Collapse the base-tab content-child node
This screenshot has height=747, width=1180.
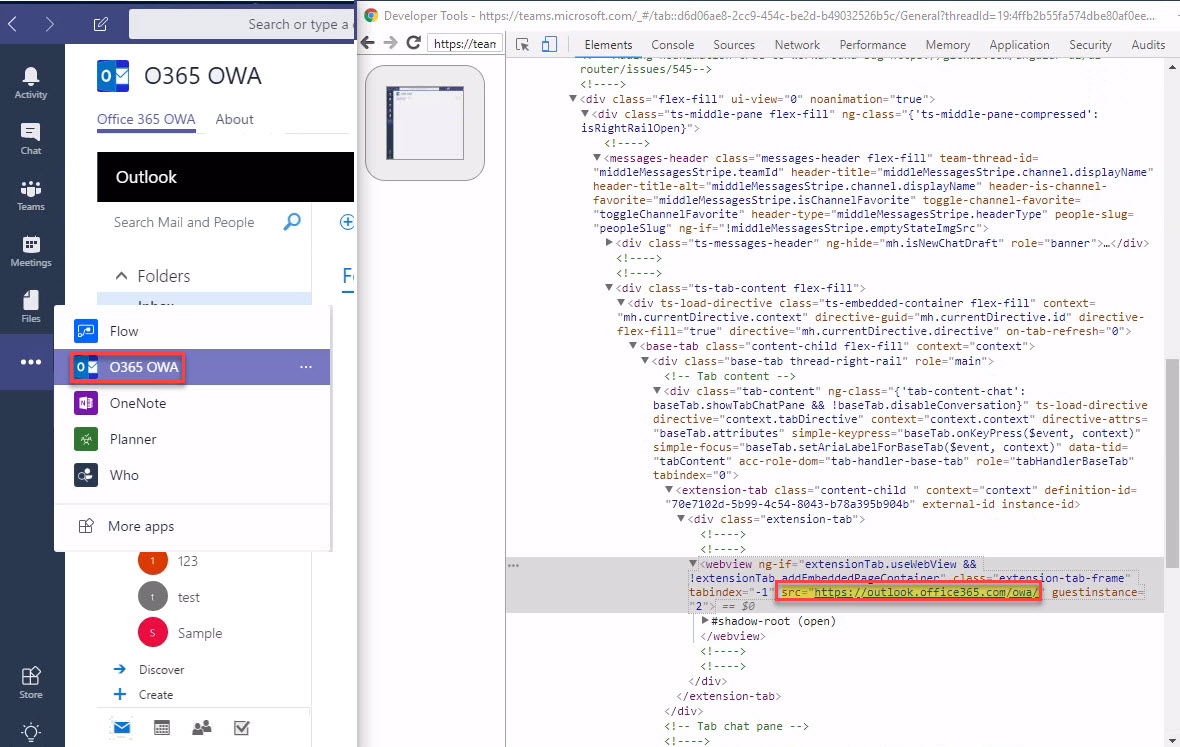click(633, 346)
